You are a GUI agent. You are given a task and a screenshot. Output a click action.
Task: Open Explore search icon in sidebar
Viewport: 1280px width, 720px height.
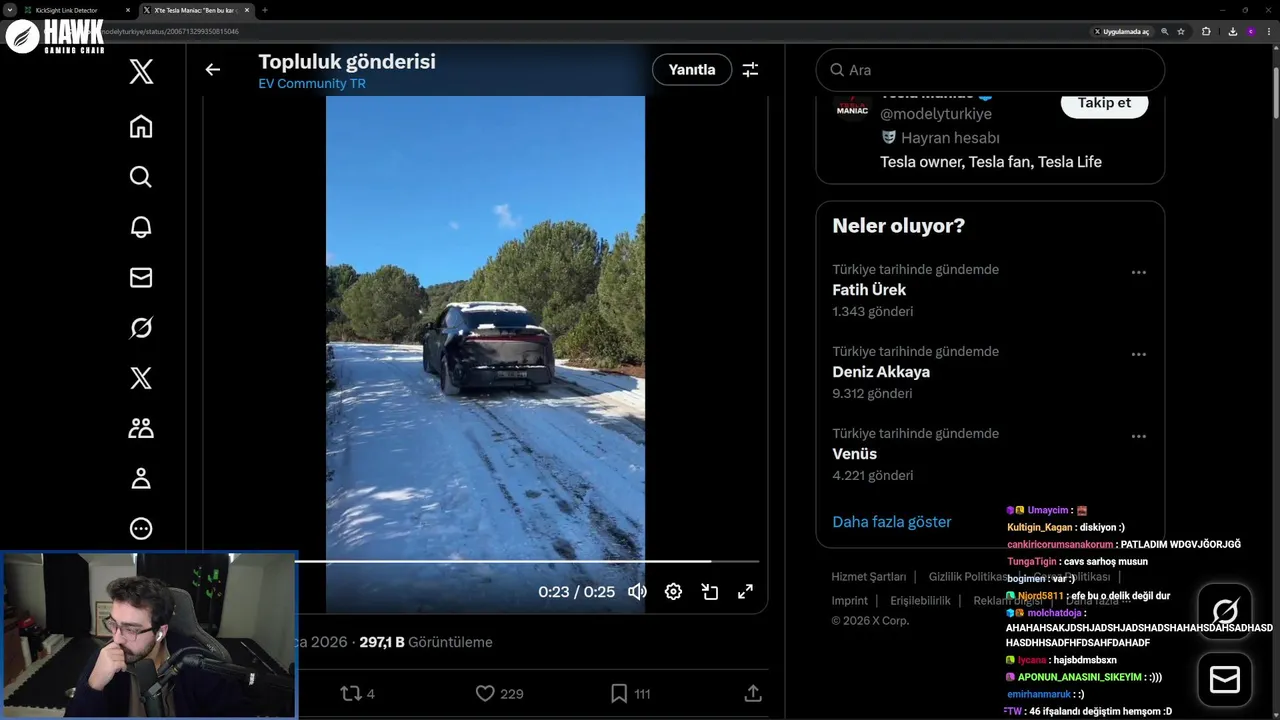[x=141, y=177]
